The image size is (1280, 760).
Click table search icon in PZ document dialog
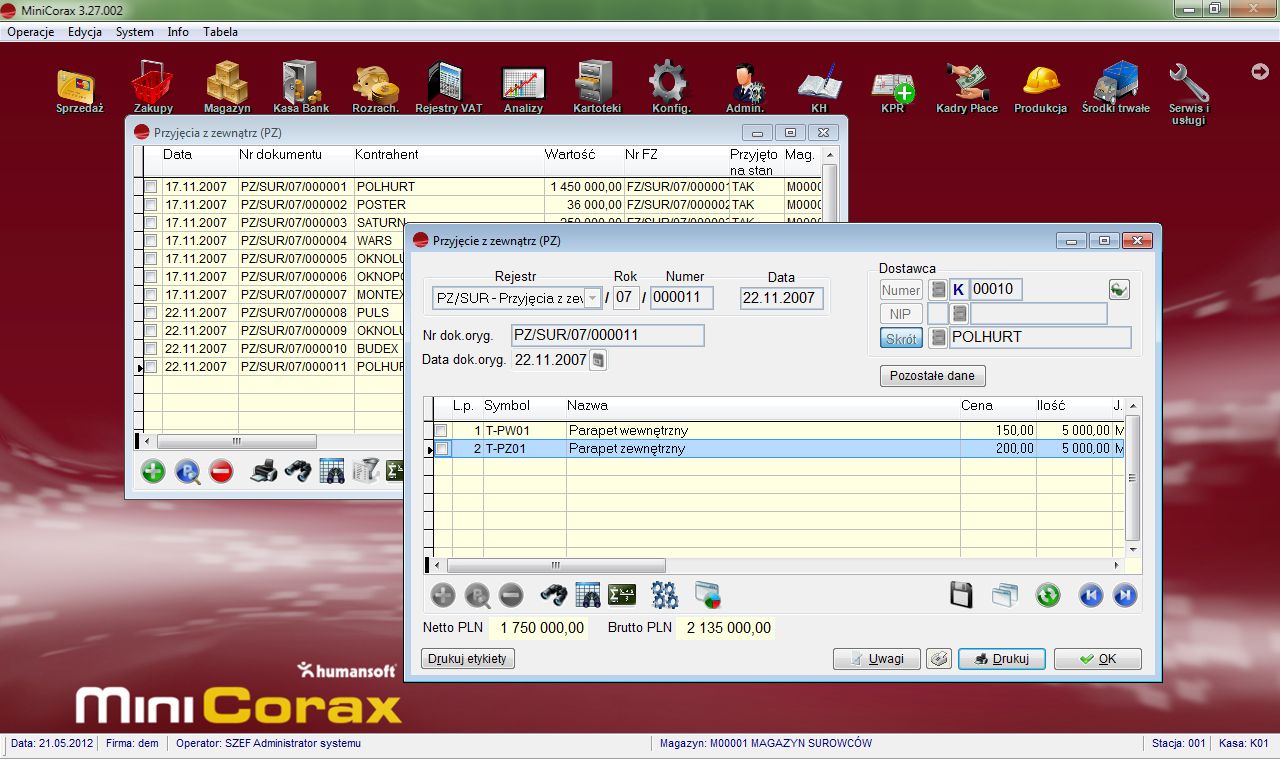[587, 595]
